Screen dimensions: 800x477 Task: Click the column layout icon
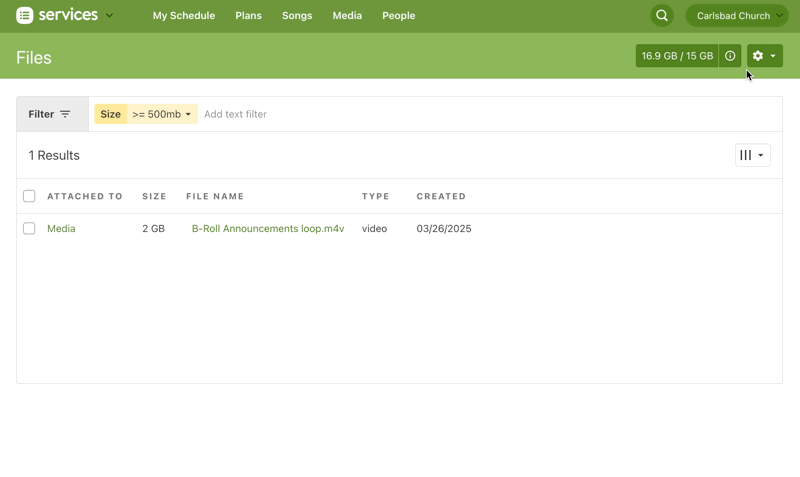pos(752,155)
